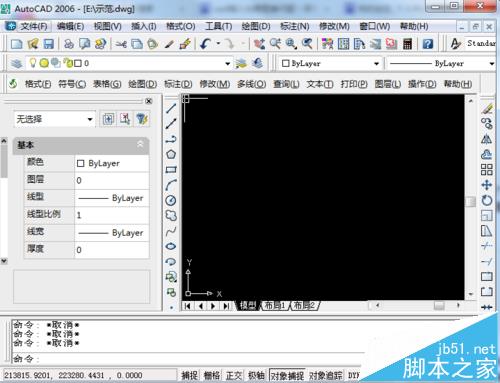Toggle 极轴 polar tracking in status bar
Screen dimensions: 500x383
coord(256,376)
